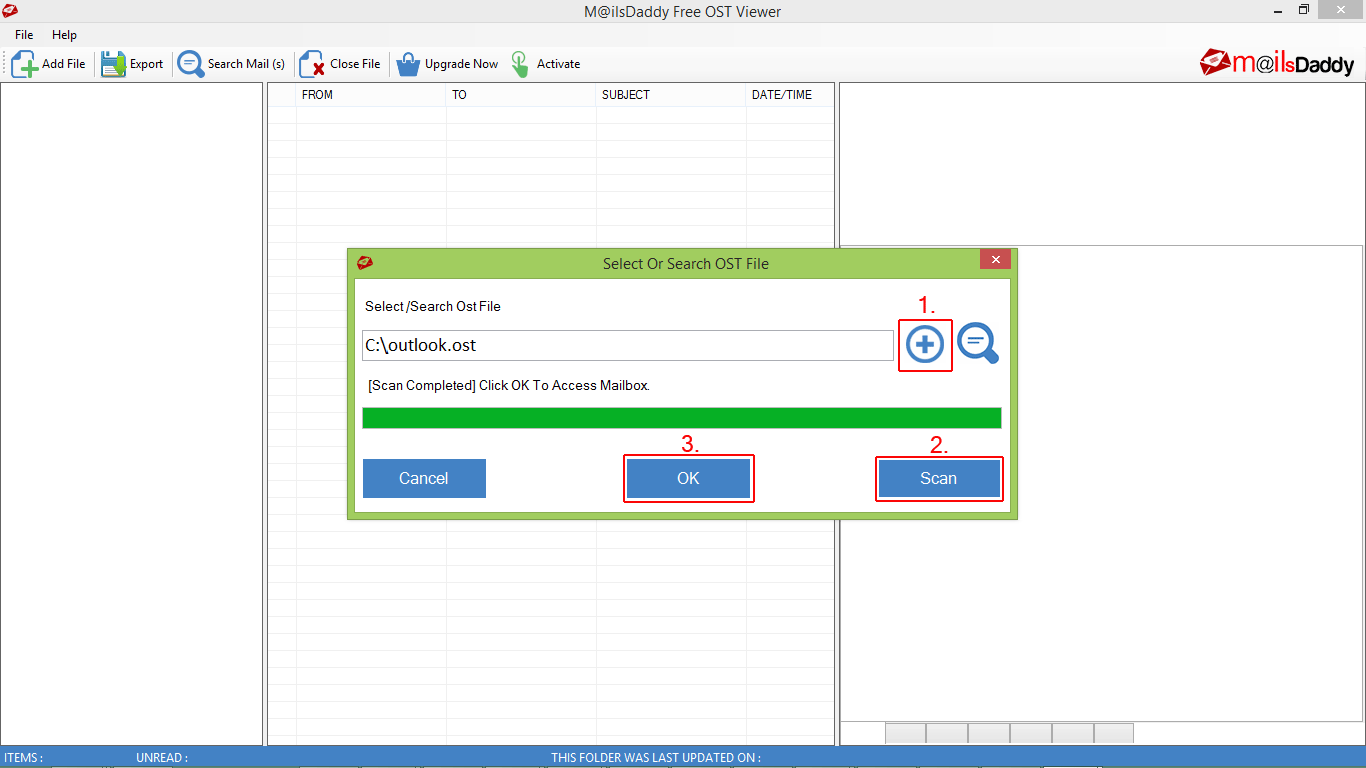Open the File menu

tap(24, 35)
